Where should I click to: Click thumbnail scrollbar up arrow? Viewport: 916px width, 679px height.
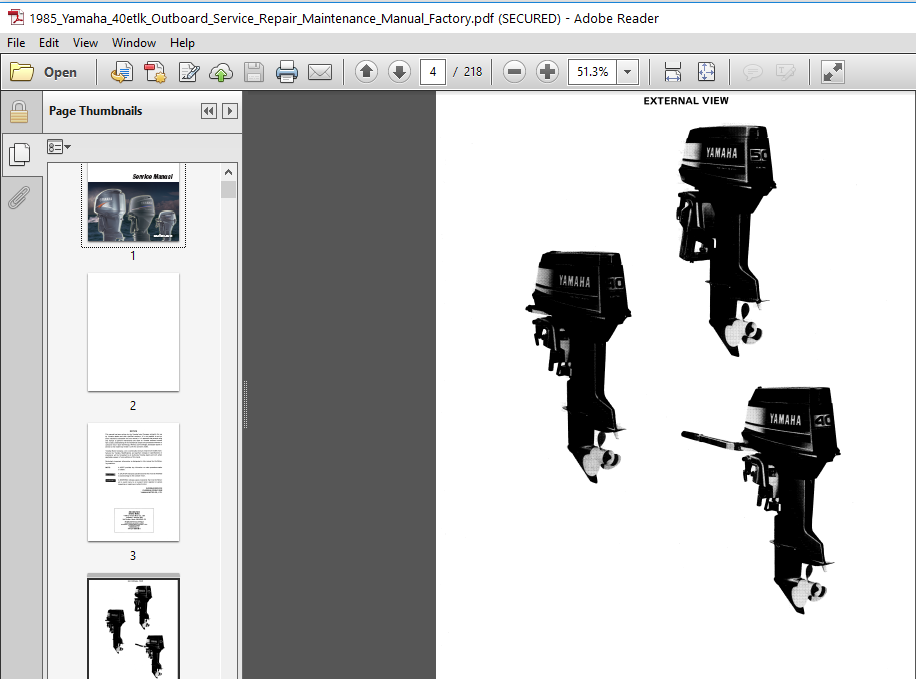point(228,172)
